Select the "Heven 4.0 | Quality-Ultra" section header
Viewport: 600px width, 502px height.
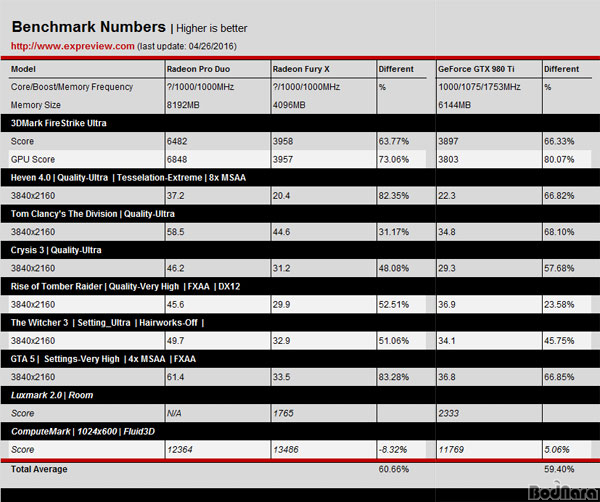[128, 178]
